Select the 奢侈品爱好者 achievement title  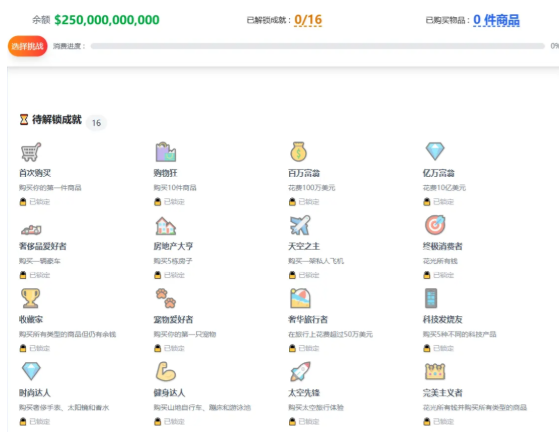(x=43, y=246)
